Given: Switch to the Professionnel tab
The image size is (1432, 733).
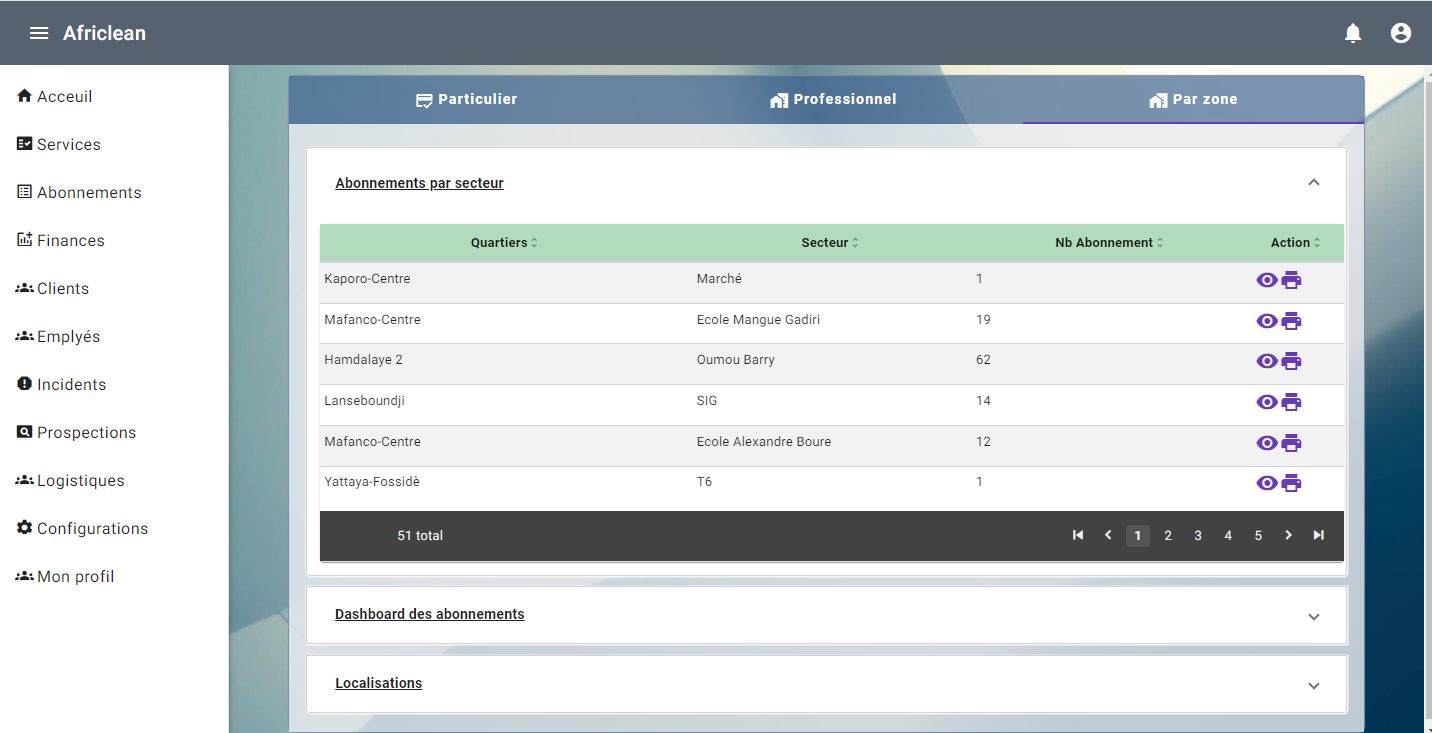Looking at the screenshot, I should (x=833, y=99).
